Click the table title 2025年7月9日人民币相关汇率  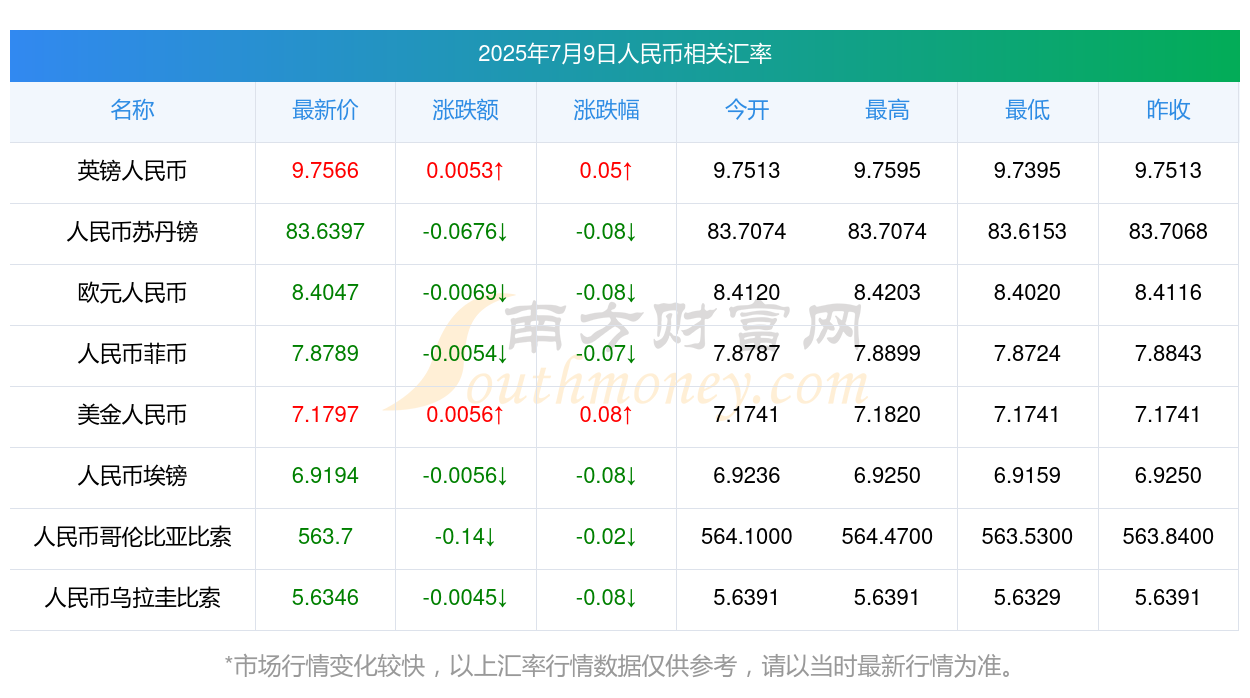625,54
